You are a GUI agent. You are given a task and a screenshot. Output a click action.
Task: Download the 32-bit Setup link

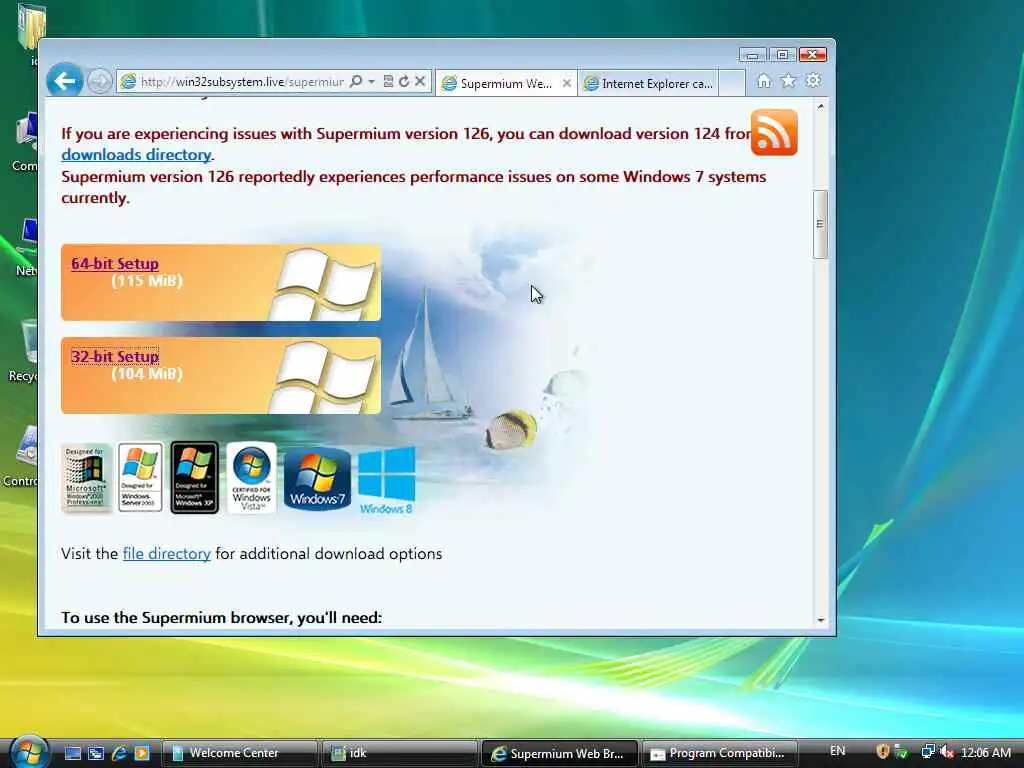coord(115,357)
